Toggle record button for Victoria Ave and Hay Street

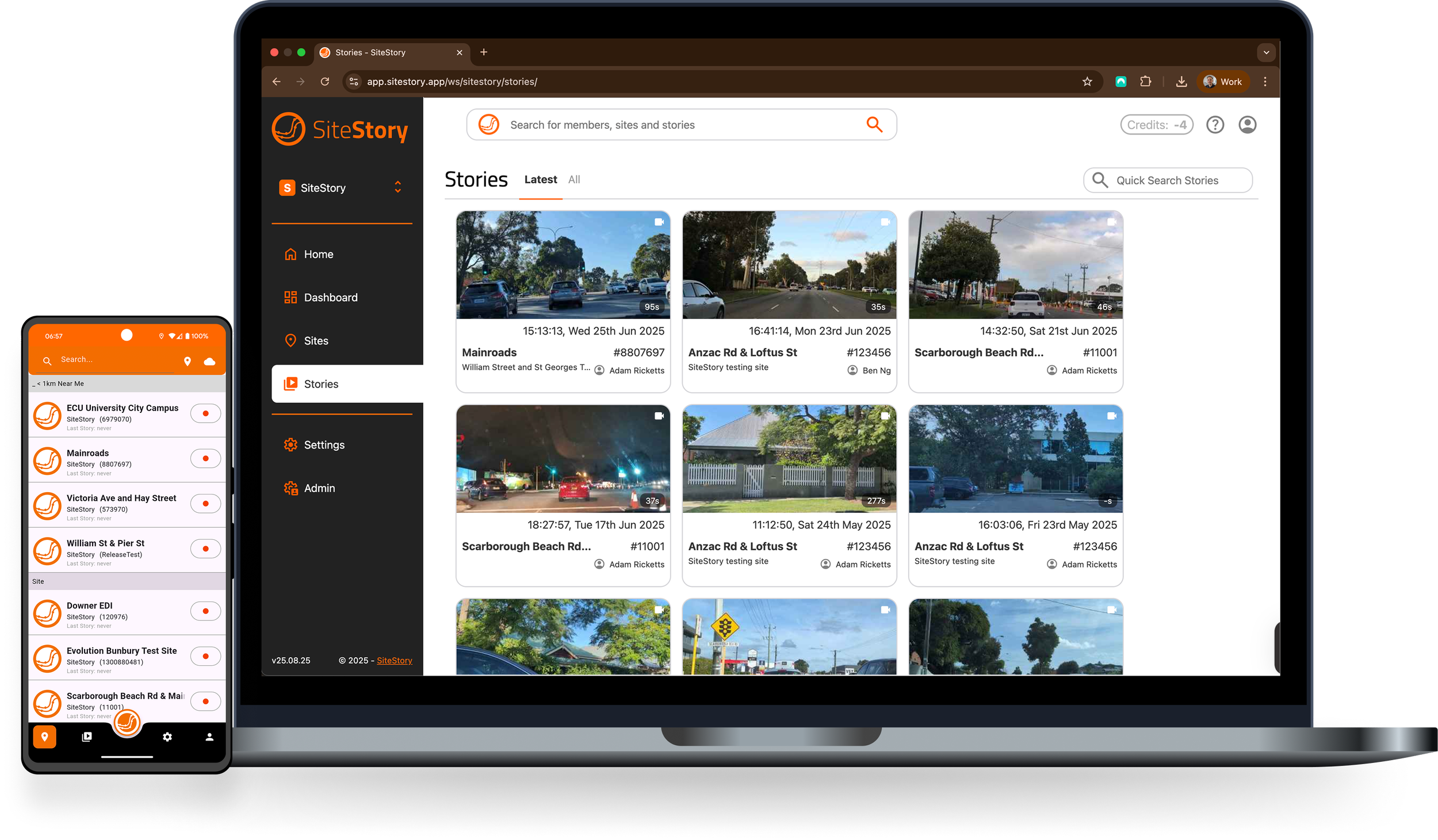[x=205, y=504]
